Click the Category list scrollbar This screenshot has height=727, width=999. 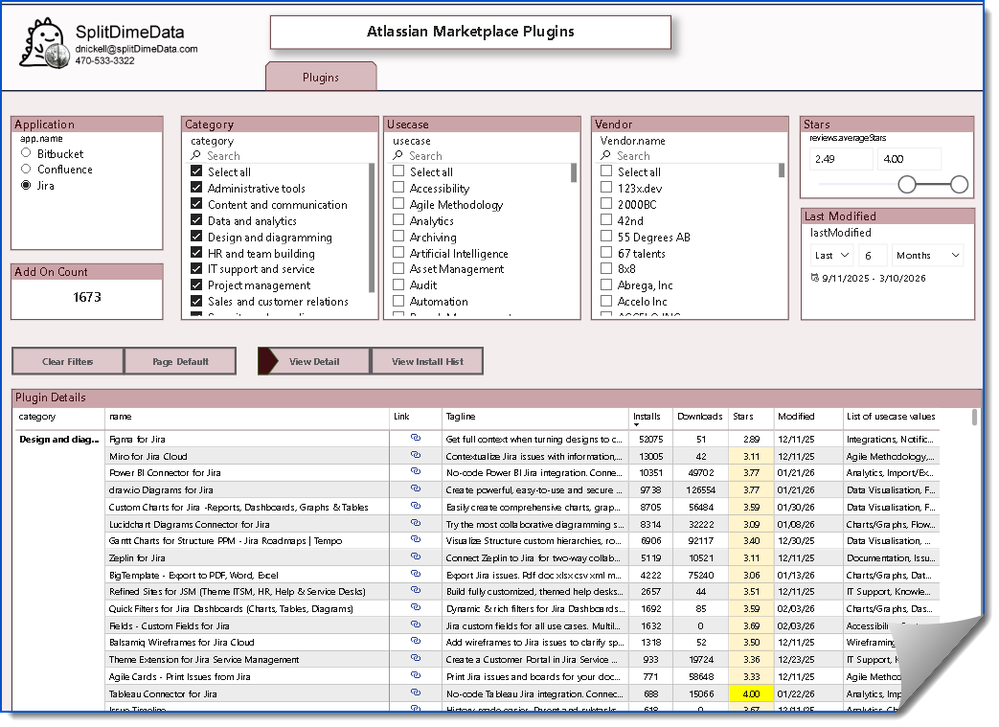372,228
